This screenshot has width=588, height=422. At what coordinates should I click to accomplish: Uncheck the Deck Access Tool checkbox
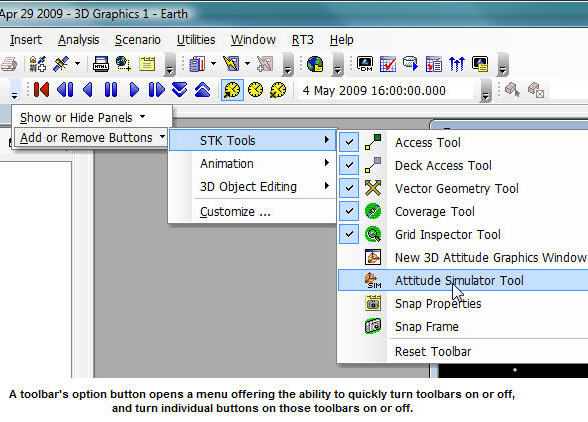pyautogui.click(x=349, y=165)
